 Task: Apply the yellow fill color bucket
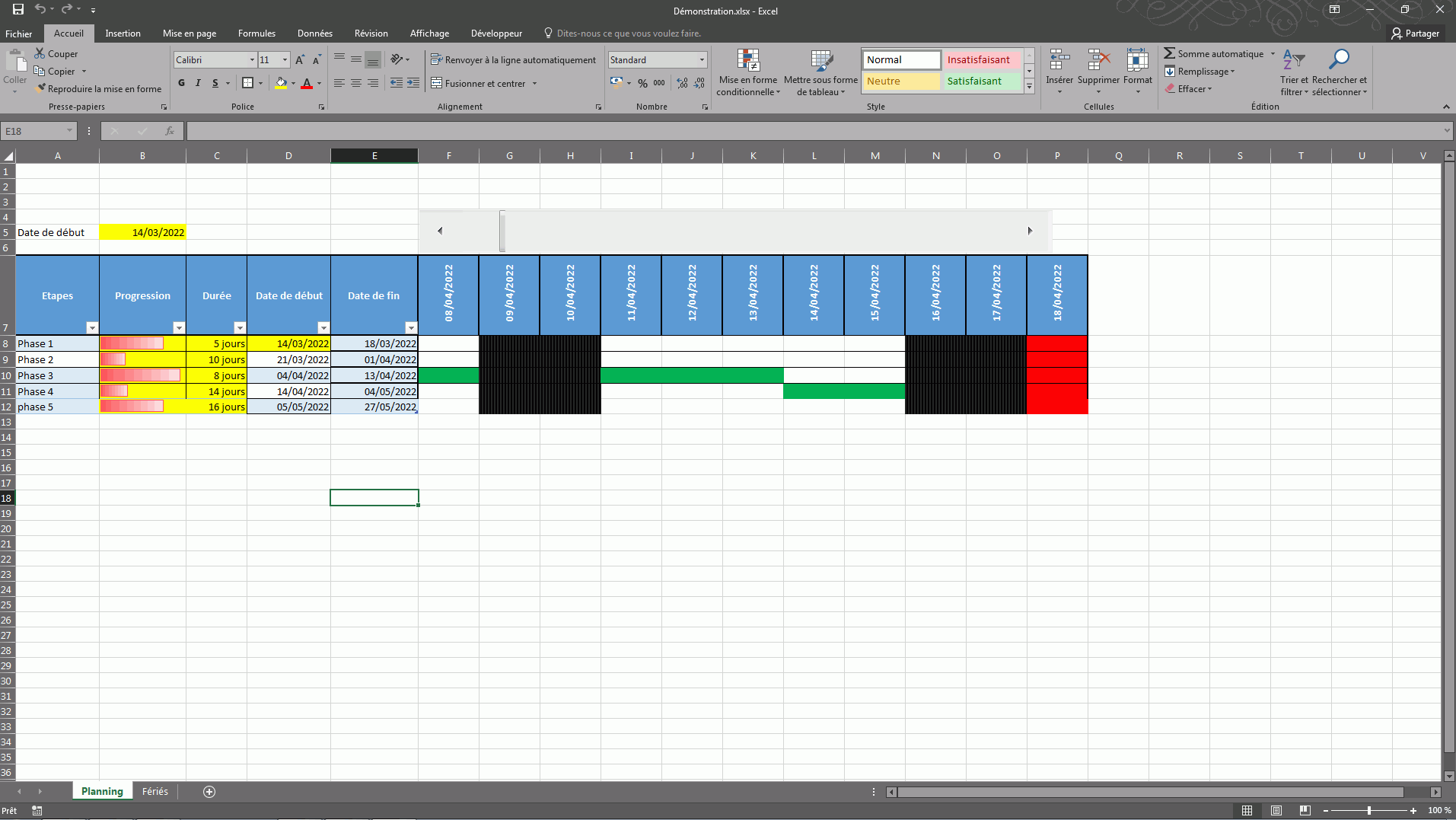coord(281,83)
